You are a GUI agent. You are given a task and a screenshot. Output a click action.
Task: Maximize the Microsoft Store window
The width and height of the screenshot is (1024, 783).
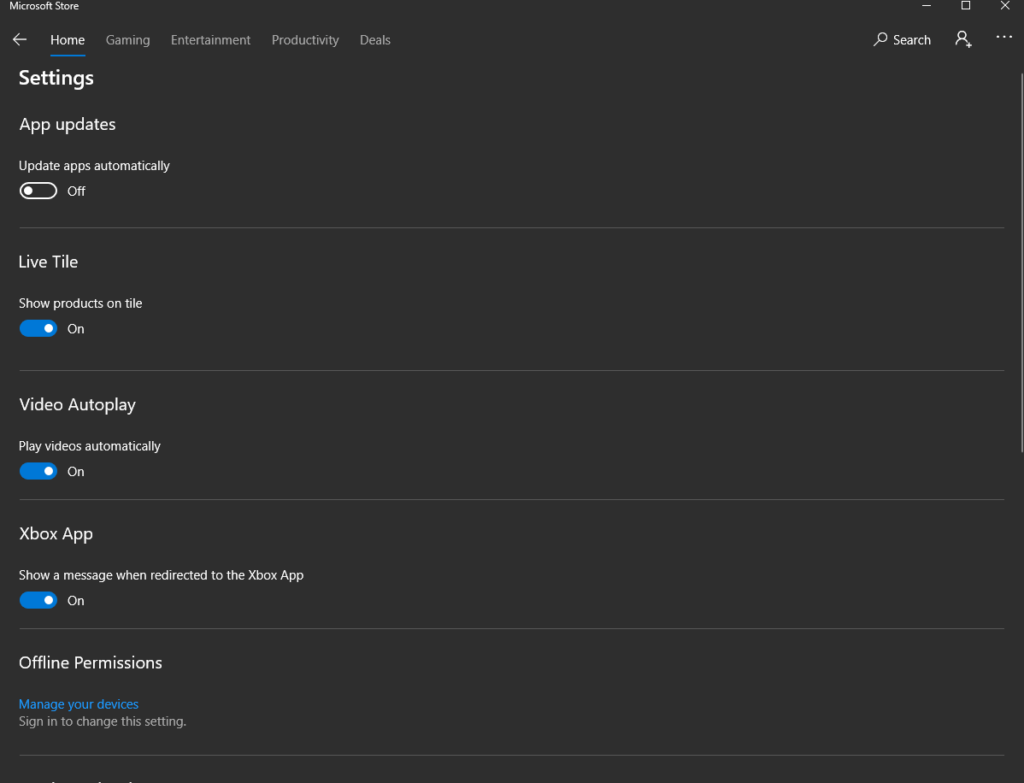[x=965, y=6]
